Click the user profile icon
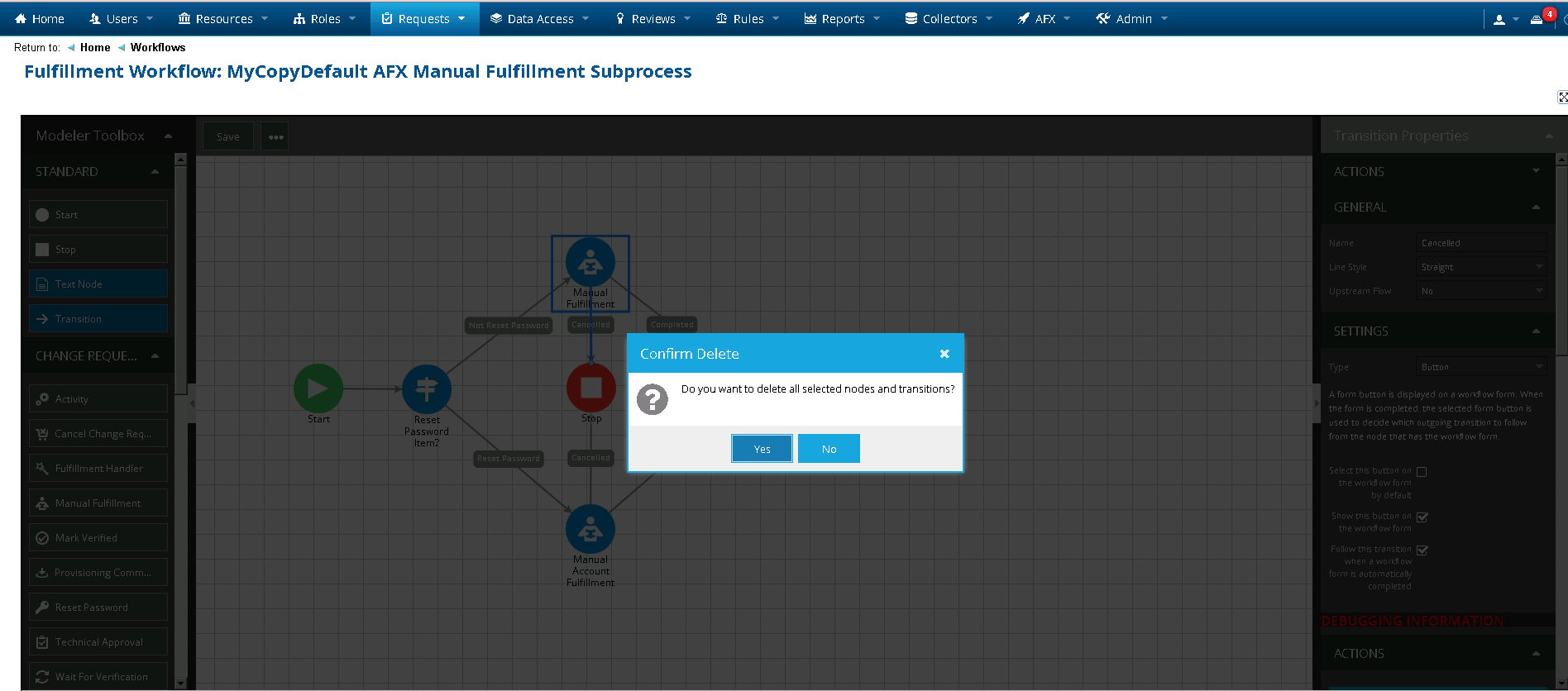This screenshot has width=1568, height=691. (x=1499, y=19)
